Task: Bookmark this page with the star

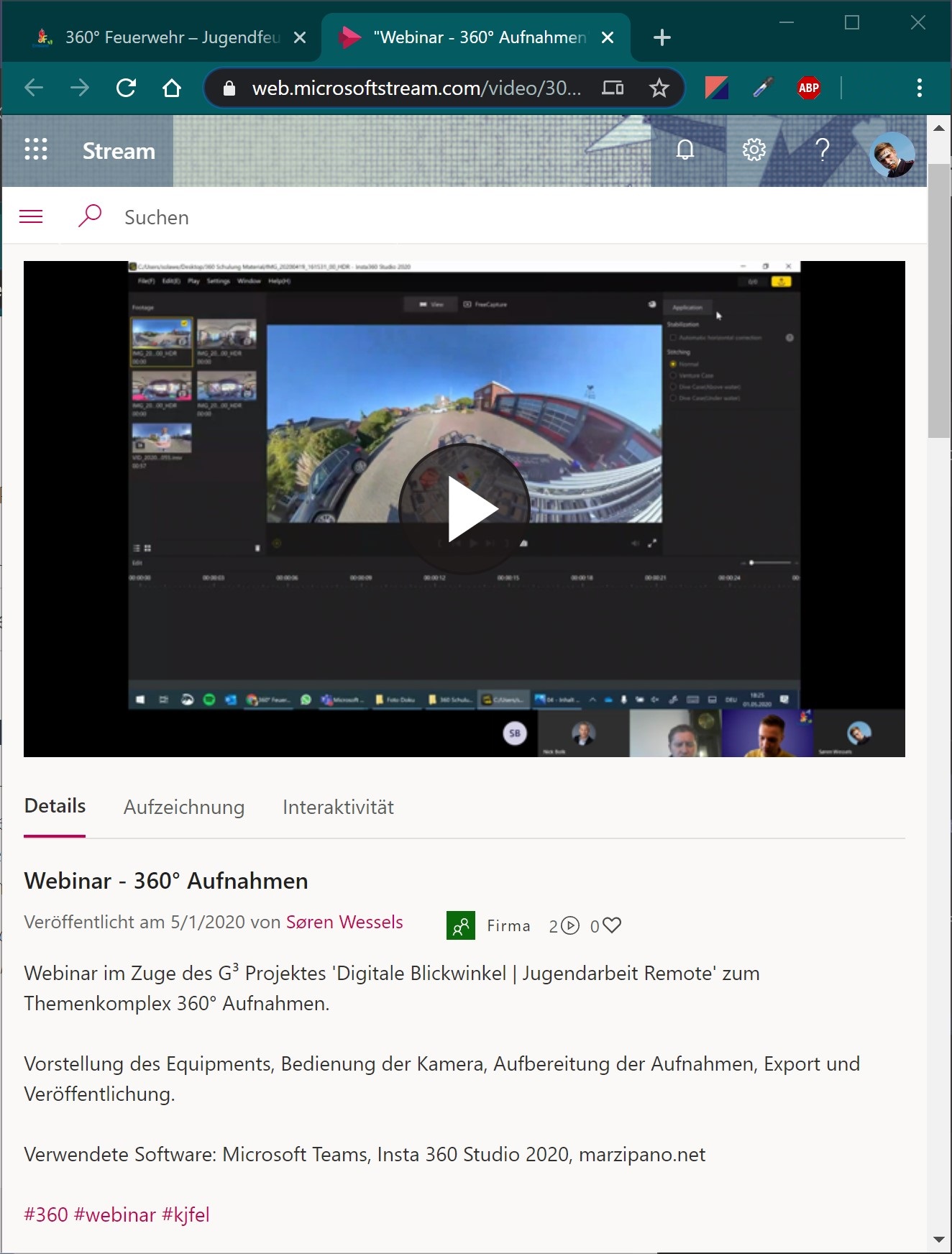Action: [659, 88]
